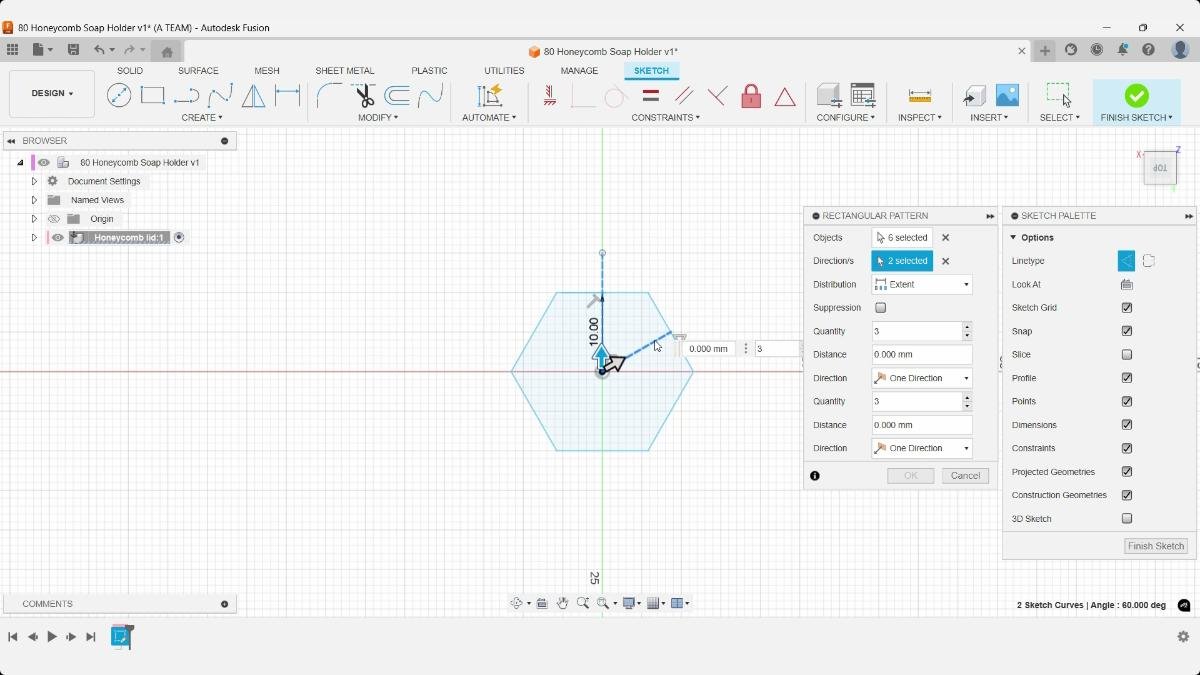
Task: Select the Pan hand tool
Action: pos(562,603)
